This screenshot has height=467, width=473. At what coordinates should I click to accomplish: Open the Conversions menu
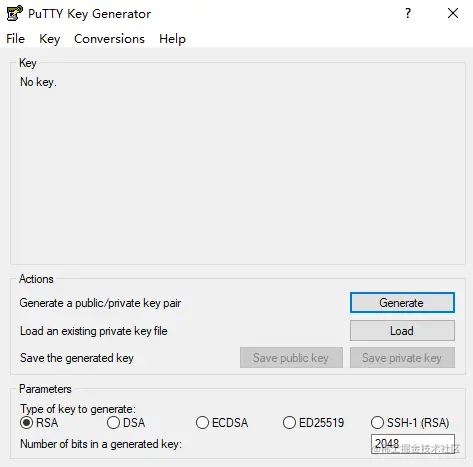click(x=109, y=39)
